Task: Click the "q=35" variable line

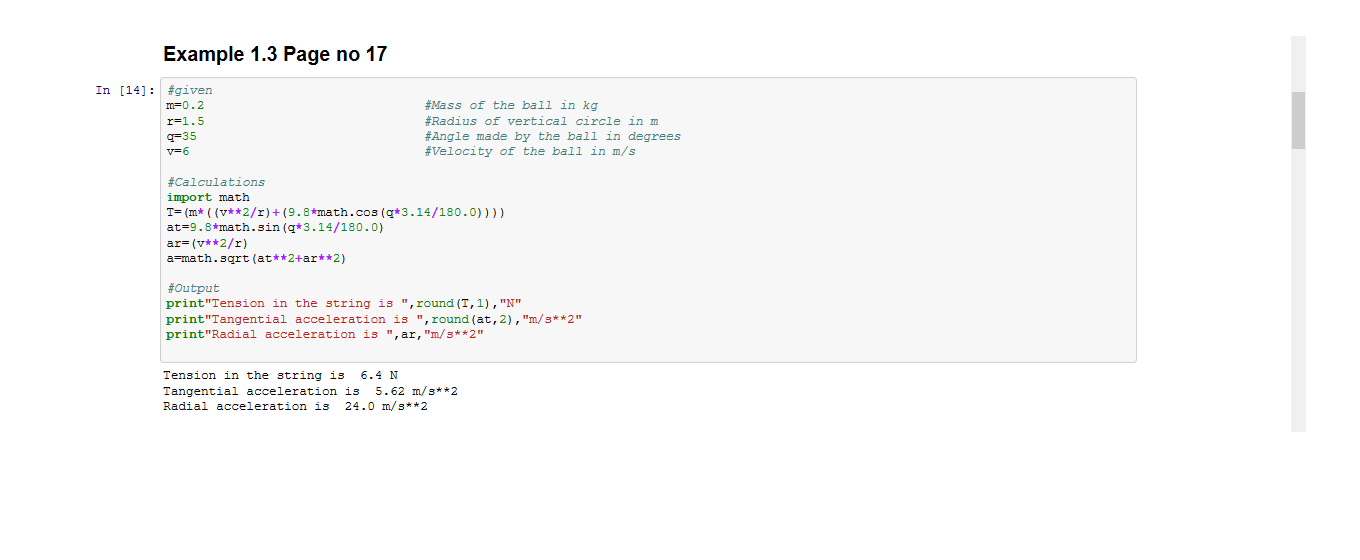Action: pos(183,136)
